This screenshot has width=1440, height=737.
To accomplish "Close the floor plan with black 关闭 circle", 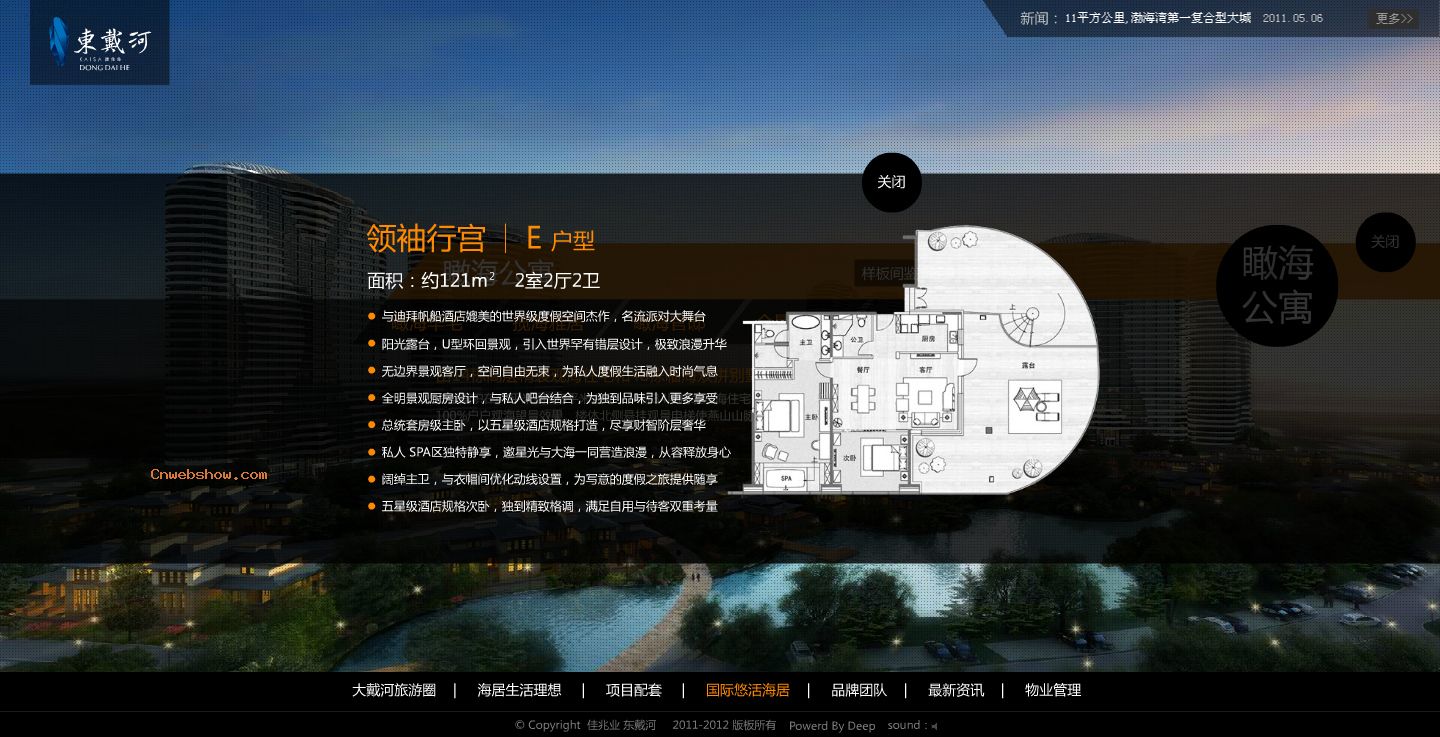I will point(892,182).
